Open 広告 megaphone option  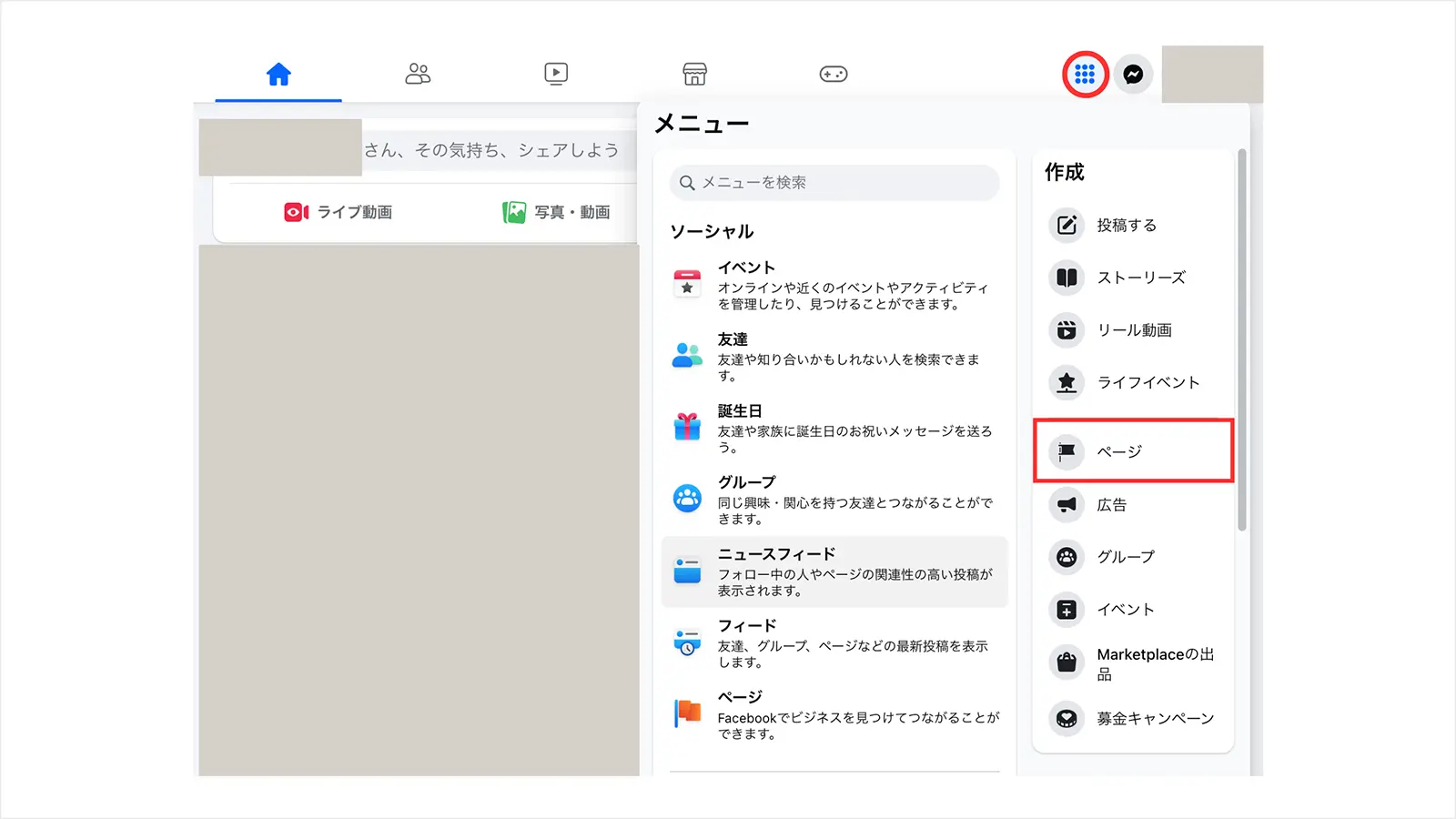(1111, 504)
